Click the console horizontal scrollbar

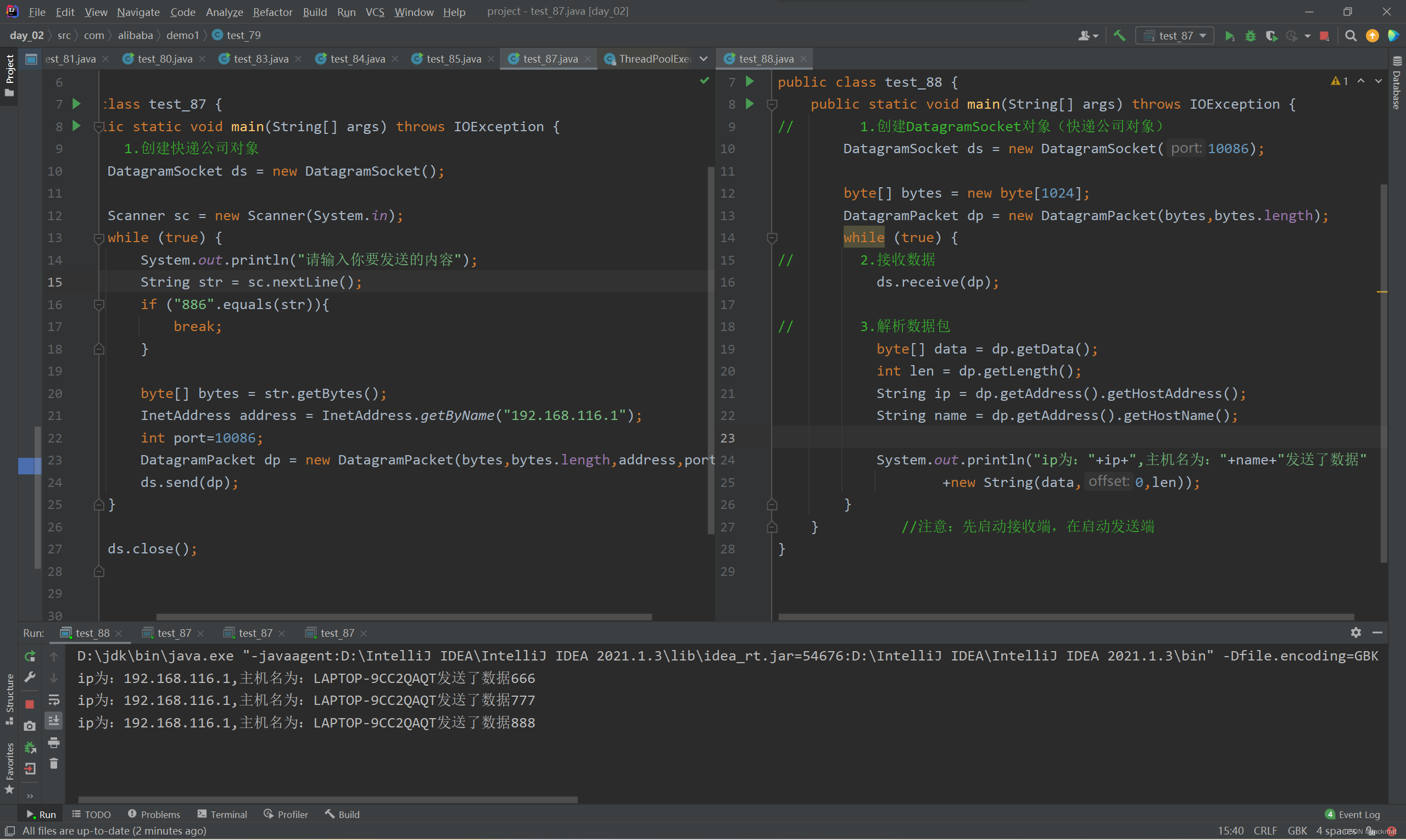coord(327,800)
